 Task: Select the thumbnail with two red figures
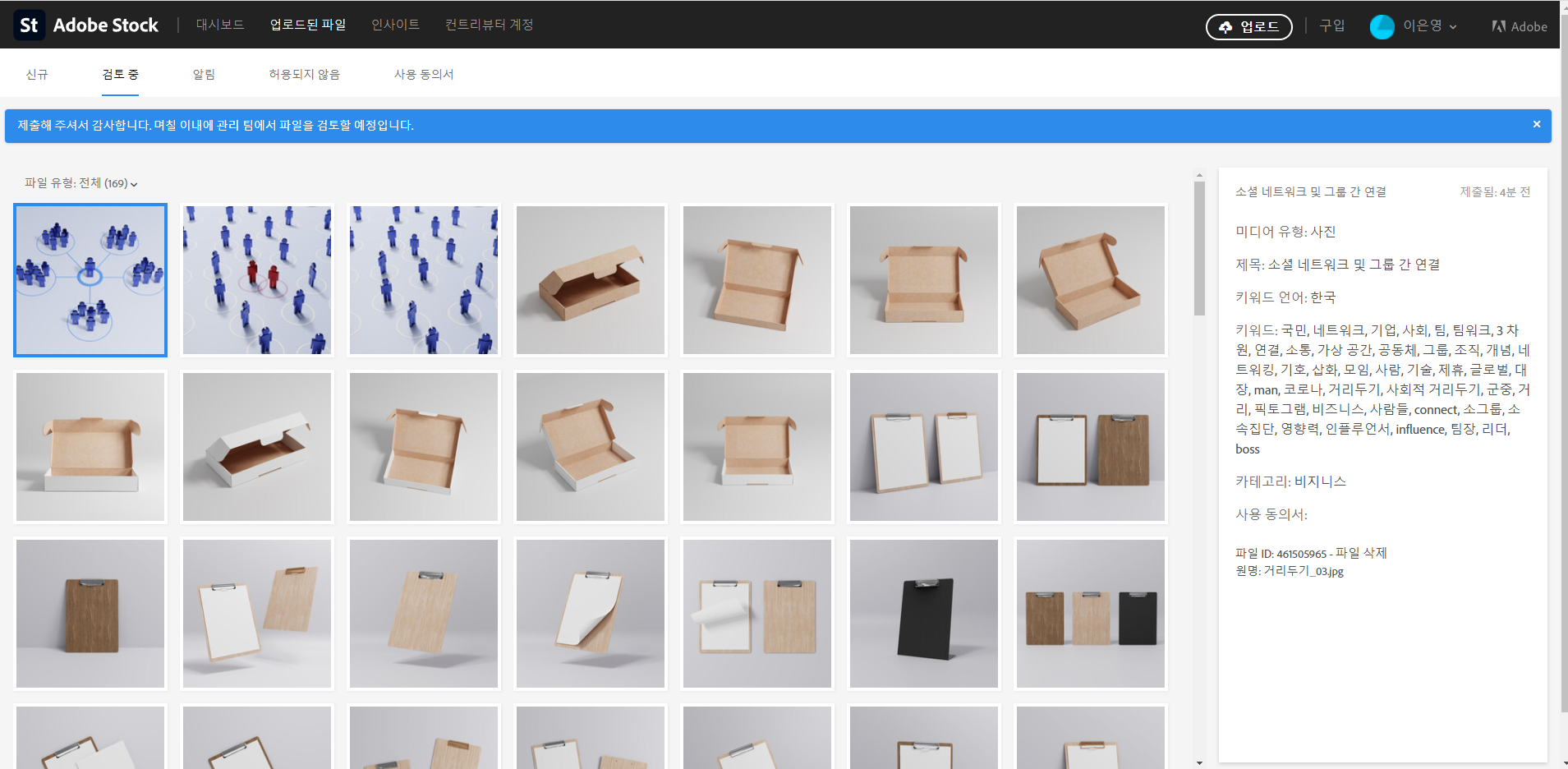(x=257, y=280)
